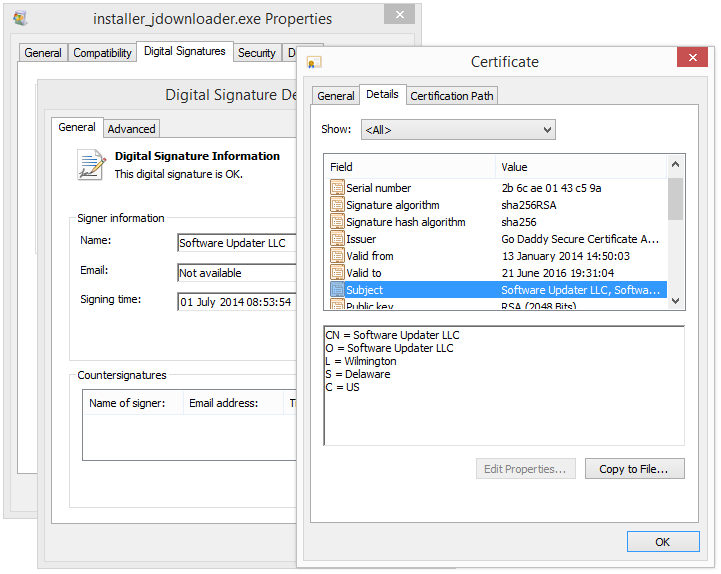Click the O = Software Updater LLC line
Screen dimensions: 721x574
(389, 348)
